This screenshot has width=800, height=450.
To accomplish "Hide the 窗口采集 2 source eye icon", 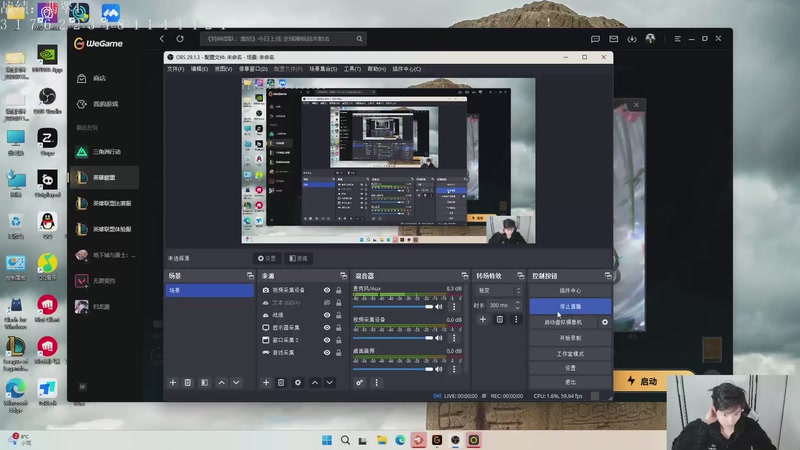I will tap(327, 340).
